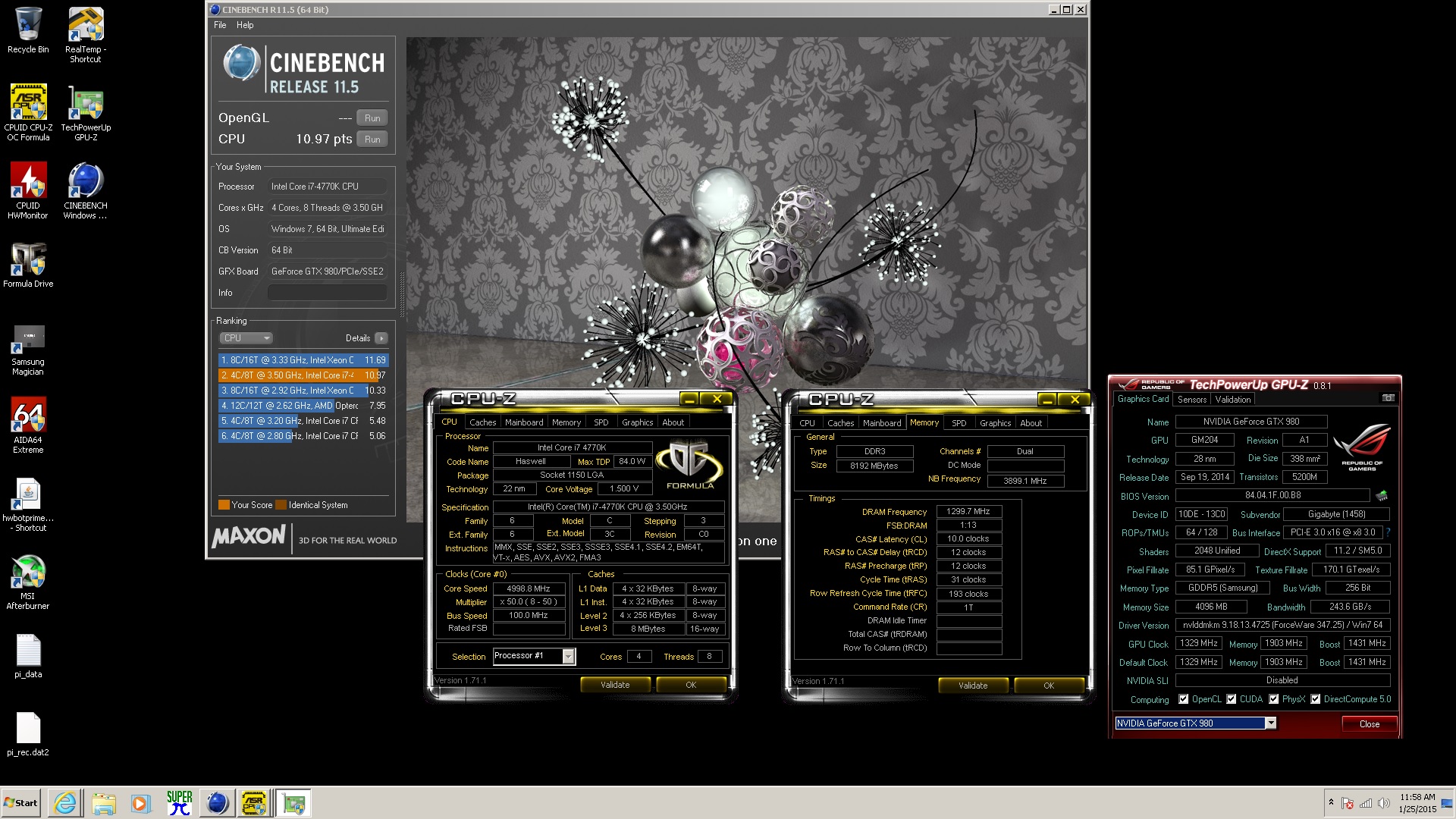Open the MSI Afterburner desktop icon
Image resolution: width=1456 pixels, height=819 pixels.
click(28, 582)
